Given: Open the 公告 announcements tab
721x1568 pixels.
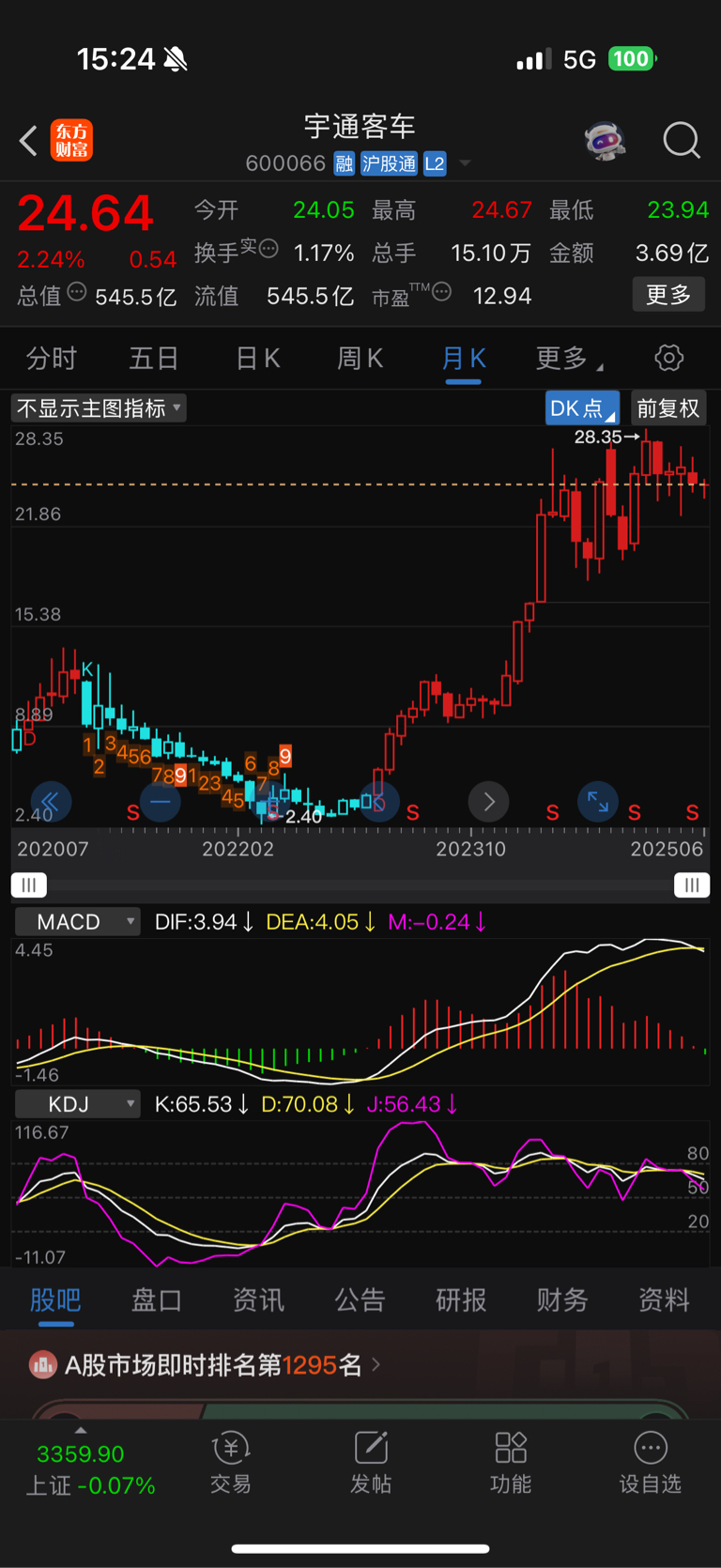Looking at the screenshot, I should tap(360, 1299).
